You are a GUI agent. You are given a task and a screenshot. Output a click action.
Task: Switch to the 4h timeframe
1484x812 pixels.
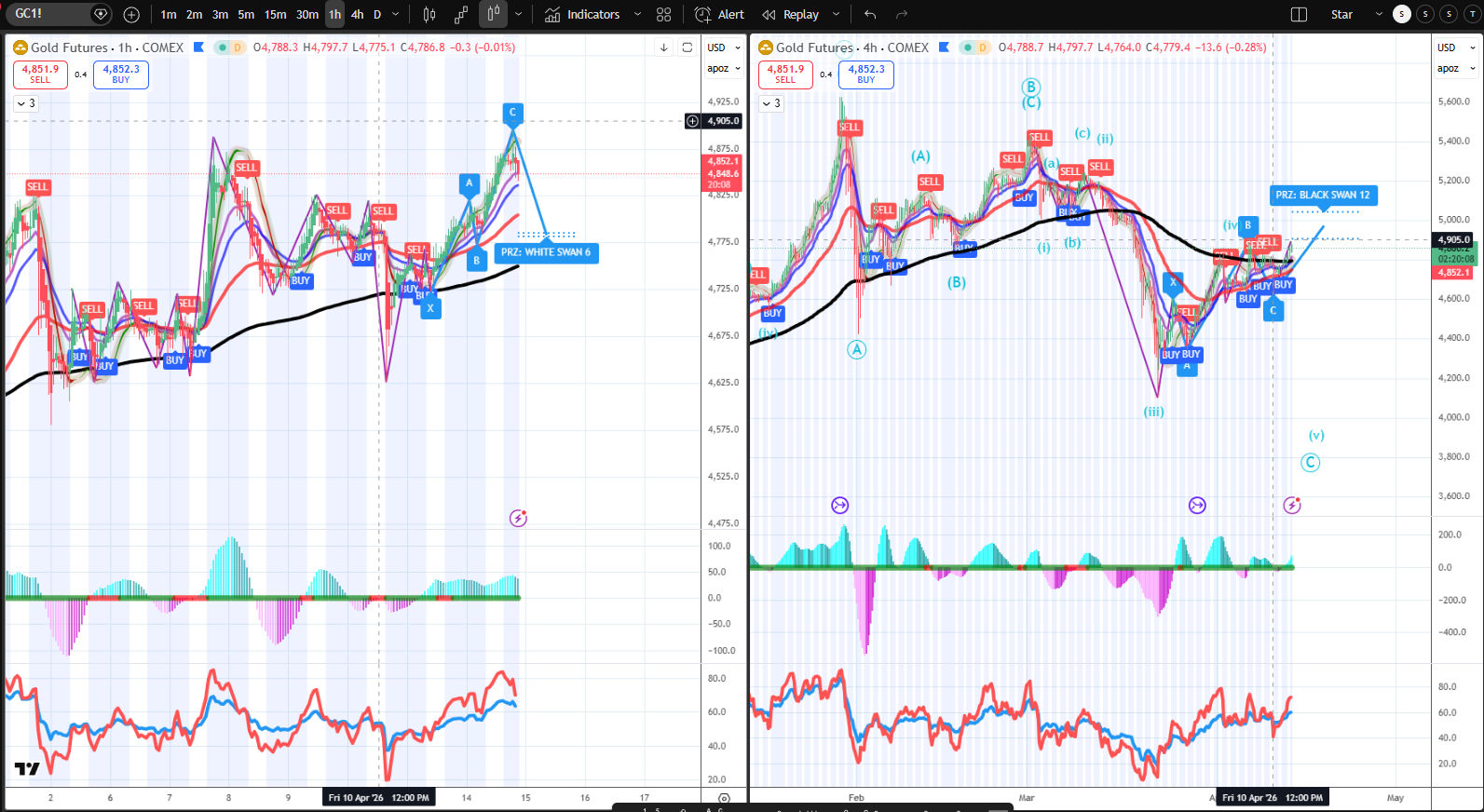(357, 14)
